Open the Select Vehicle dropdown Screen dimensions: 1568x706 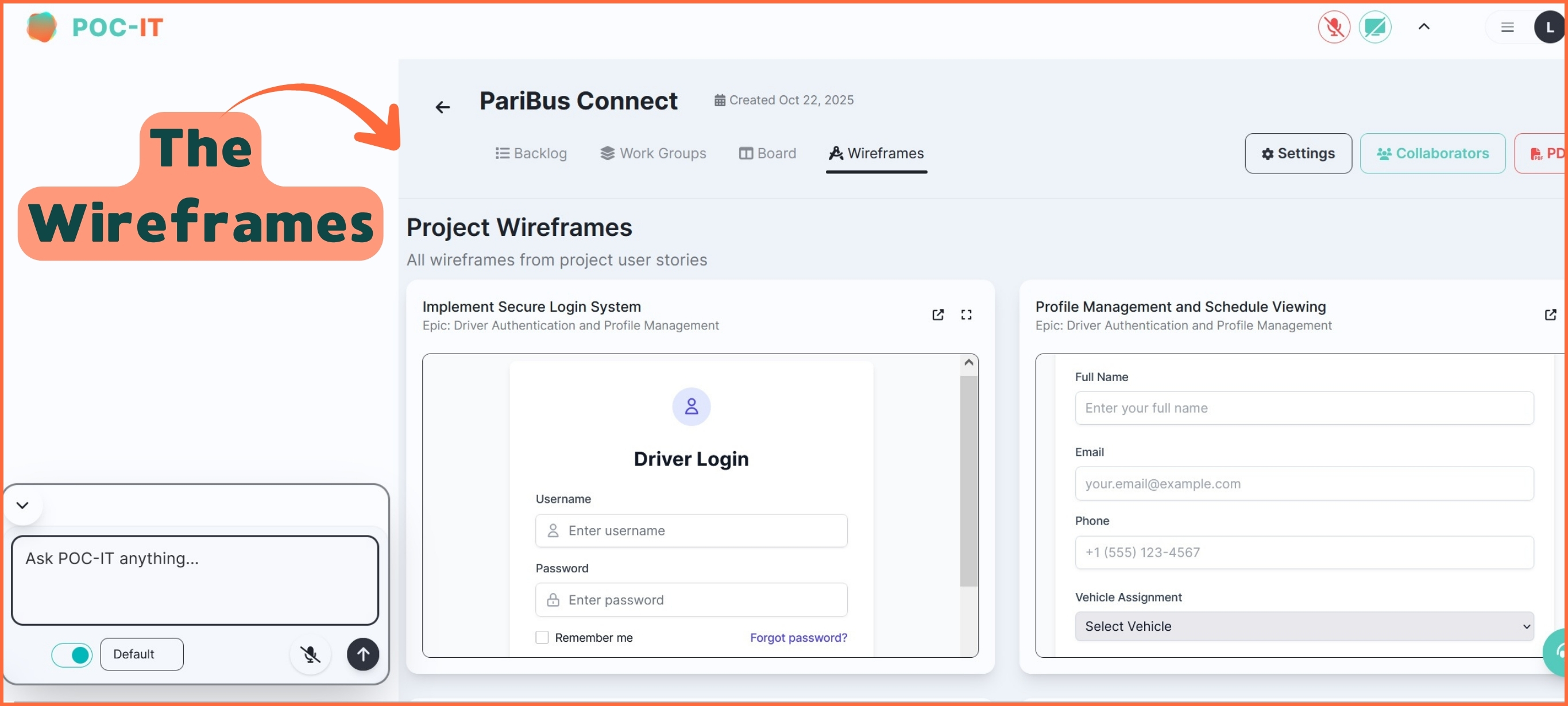(1303, 626)
